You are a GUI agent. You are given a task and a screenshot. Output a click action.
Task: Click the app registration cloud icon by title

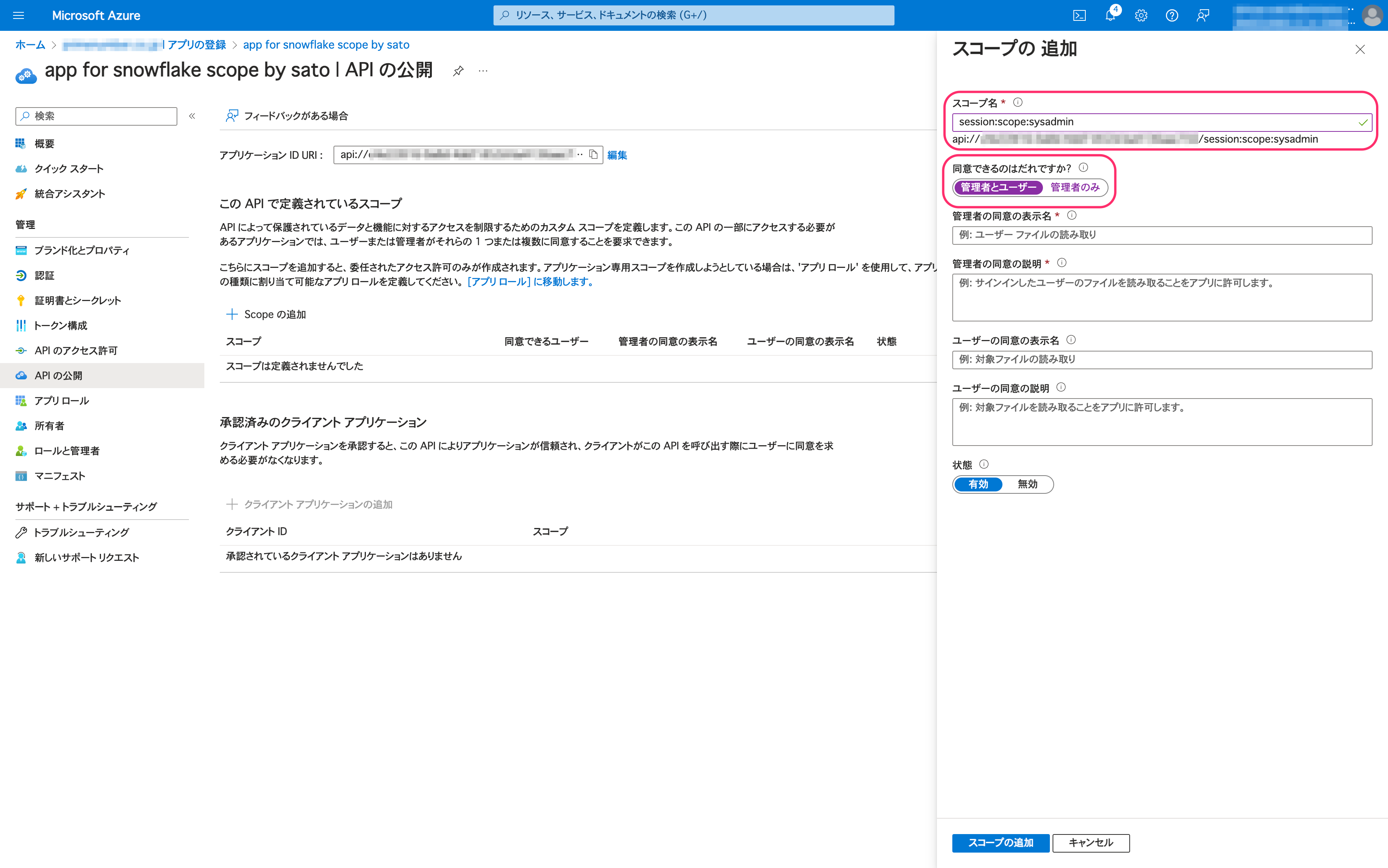pos(26,75)
